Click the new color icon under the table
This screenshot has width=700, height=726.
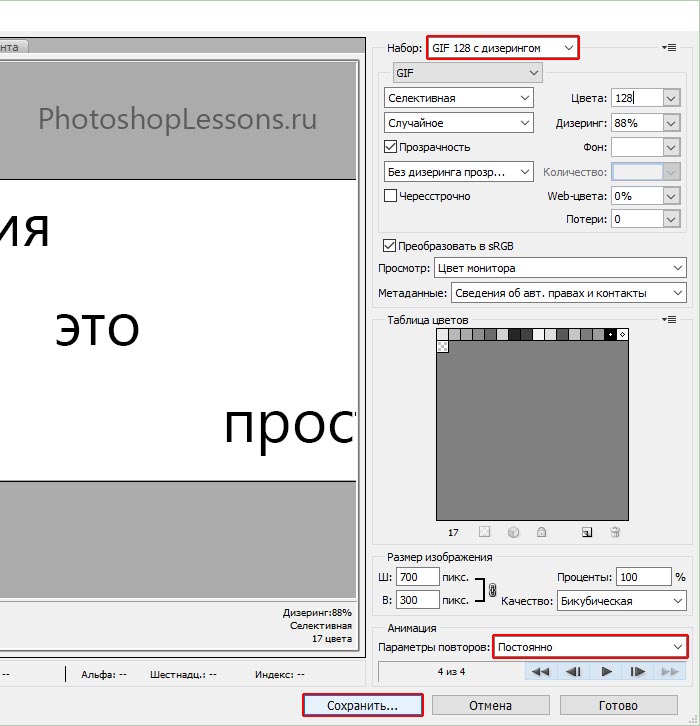pos(587,532)
